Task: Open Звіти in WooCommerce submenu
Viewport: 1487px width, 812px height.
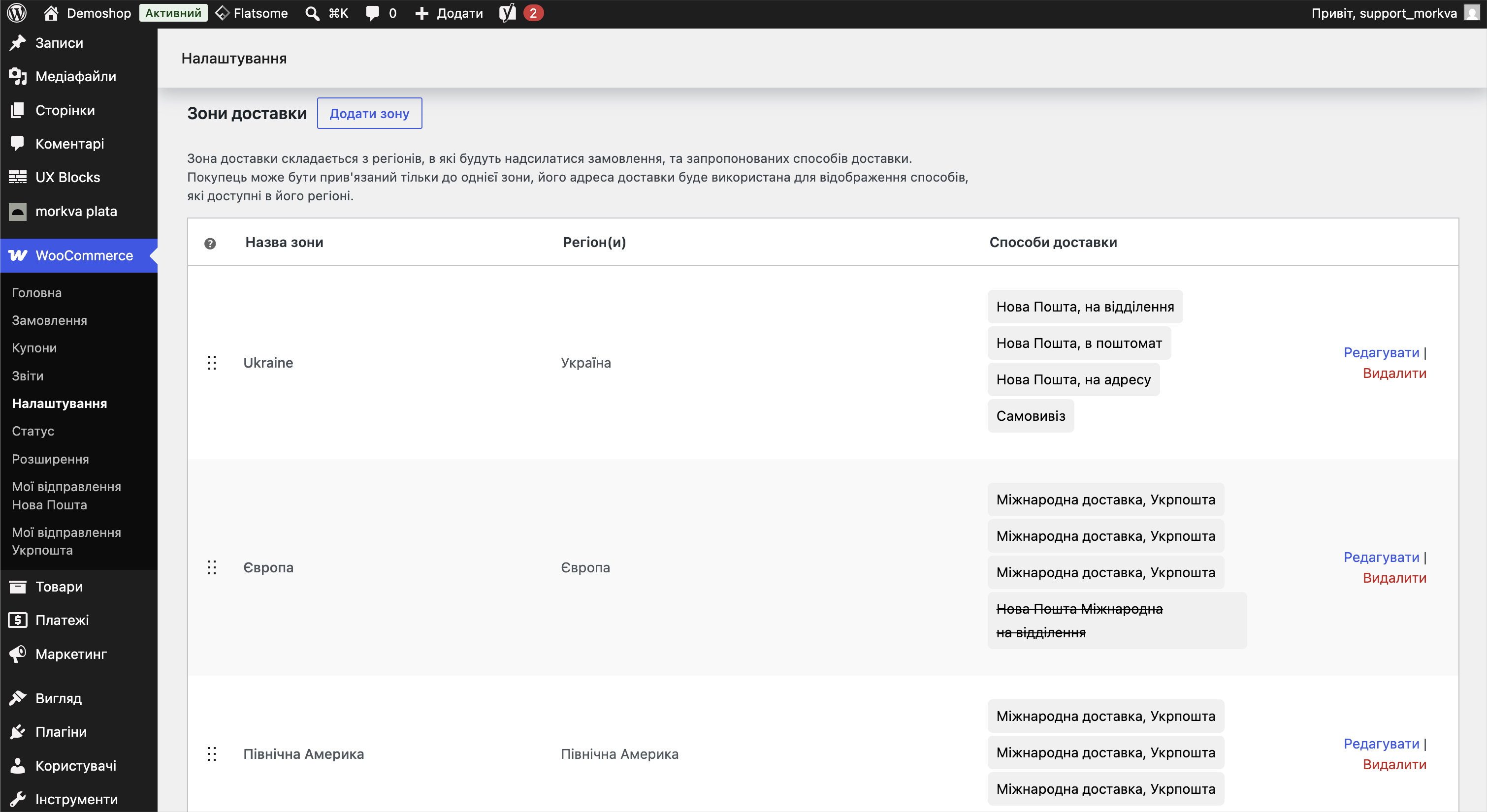Action: coord(28,375)
